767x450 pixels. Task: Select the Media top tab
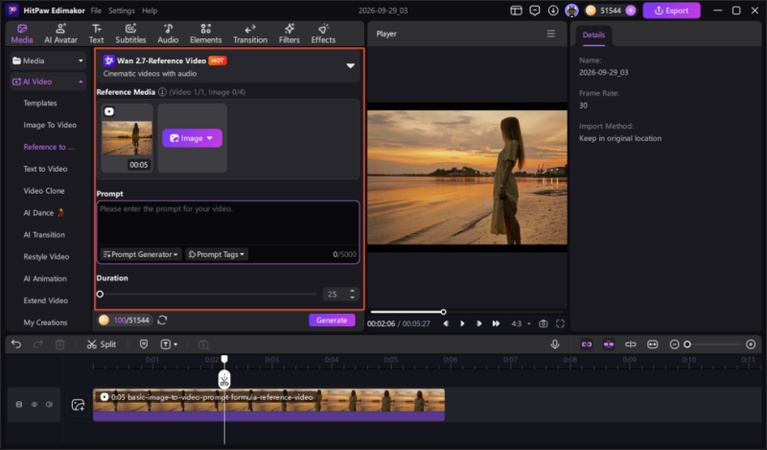[x=22, y=34]
